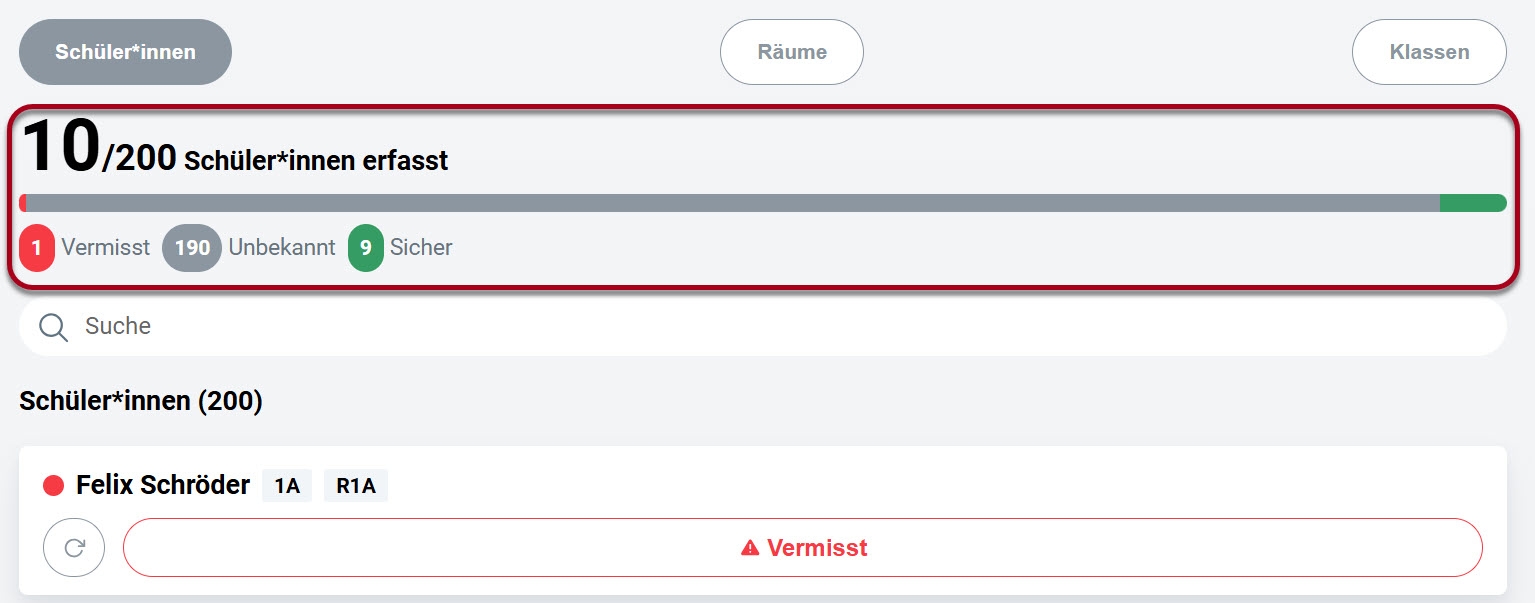Switch to the Räume tab

(791, 51)
